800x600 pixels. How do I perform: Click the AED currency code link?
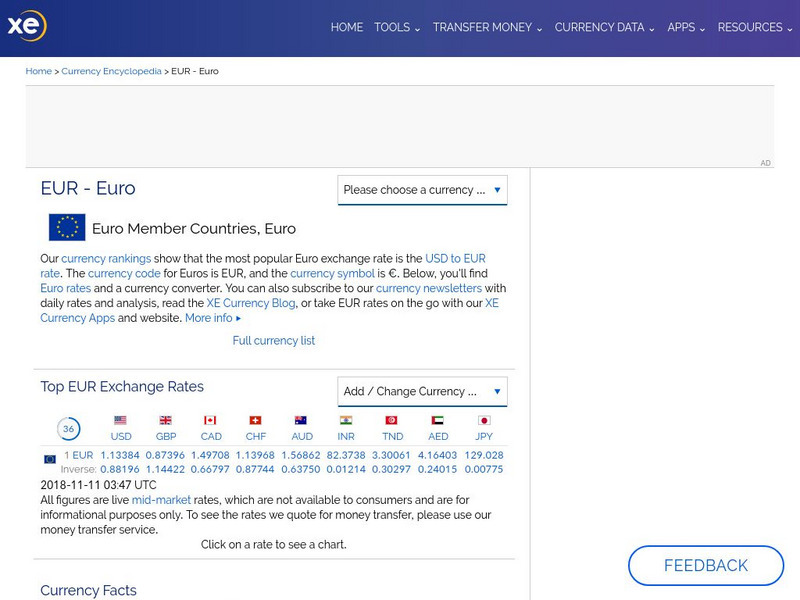(438, 437)
